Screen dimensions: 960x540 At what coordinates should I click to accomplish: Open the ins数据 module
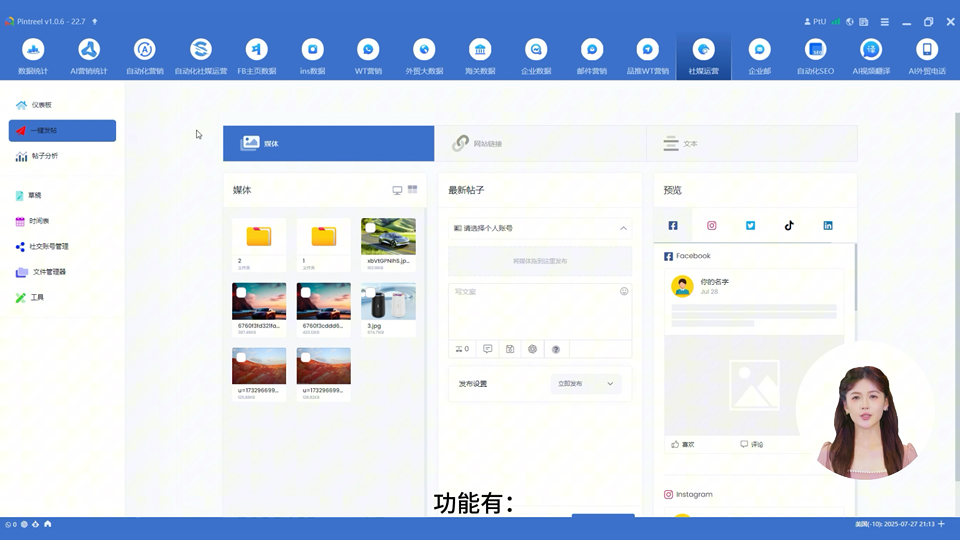[x=312, y=56]
